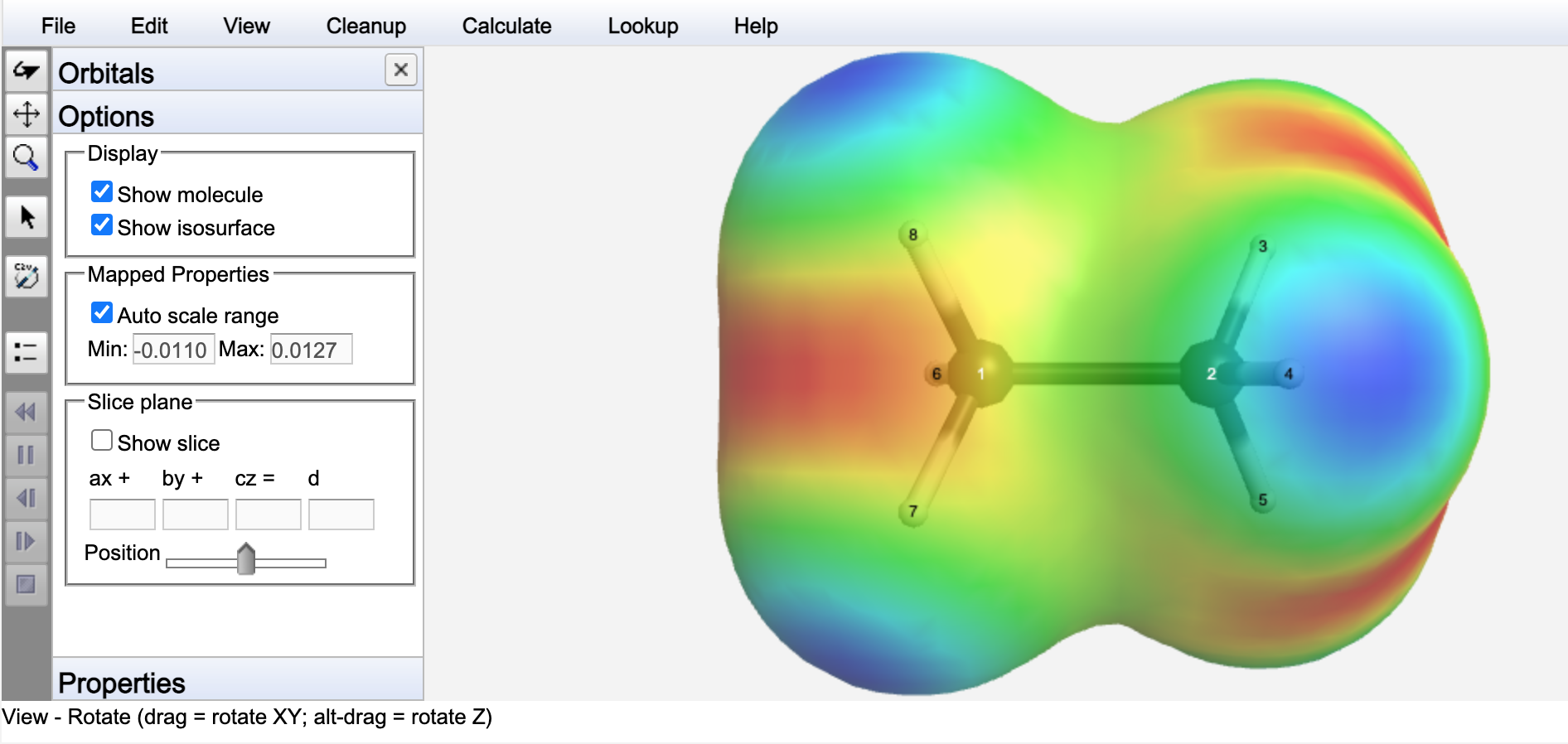Collapse the Options panel header
Viewport: 1568px width, 744px height.
[x=106, y=116]
